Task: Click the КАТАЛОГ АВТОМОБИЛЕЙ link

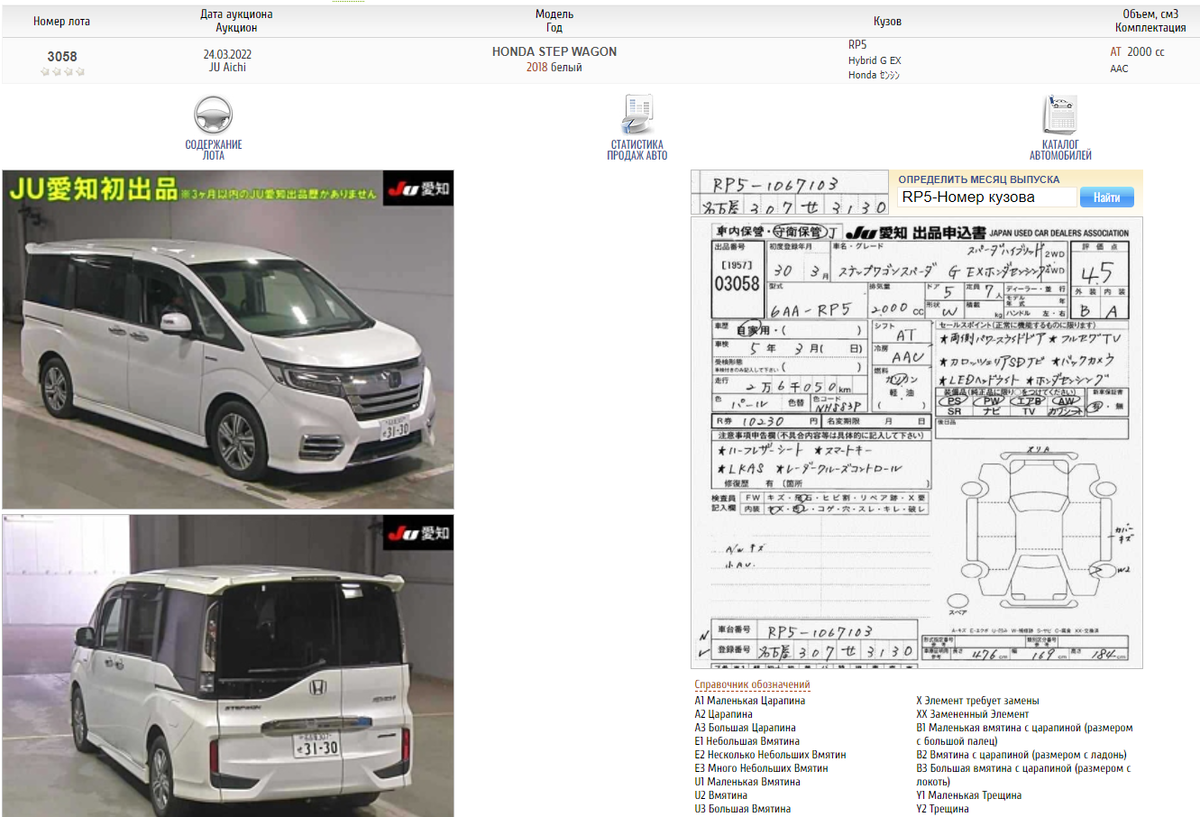Action: tap(1060, 150)
